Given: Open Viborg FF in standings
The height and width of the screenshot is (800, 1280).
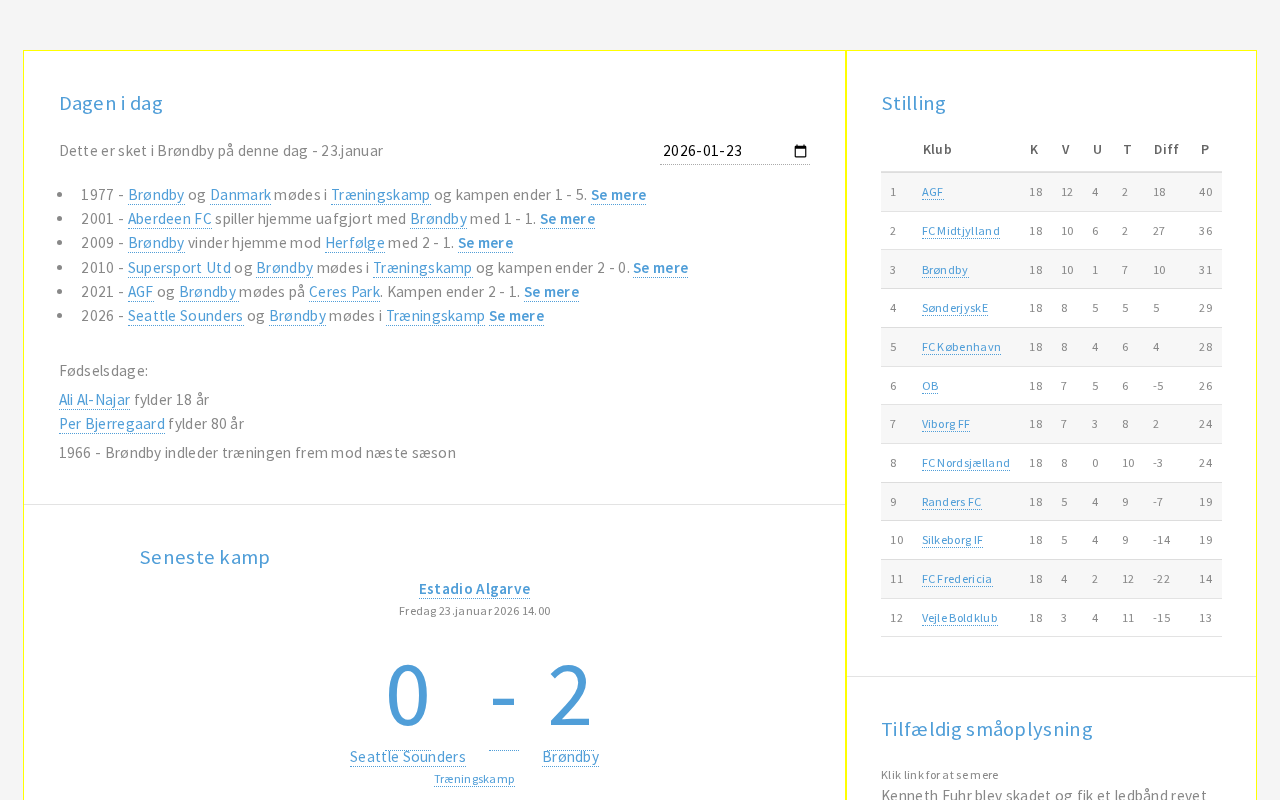Looking at the screenshot, I should point(946,424).
